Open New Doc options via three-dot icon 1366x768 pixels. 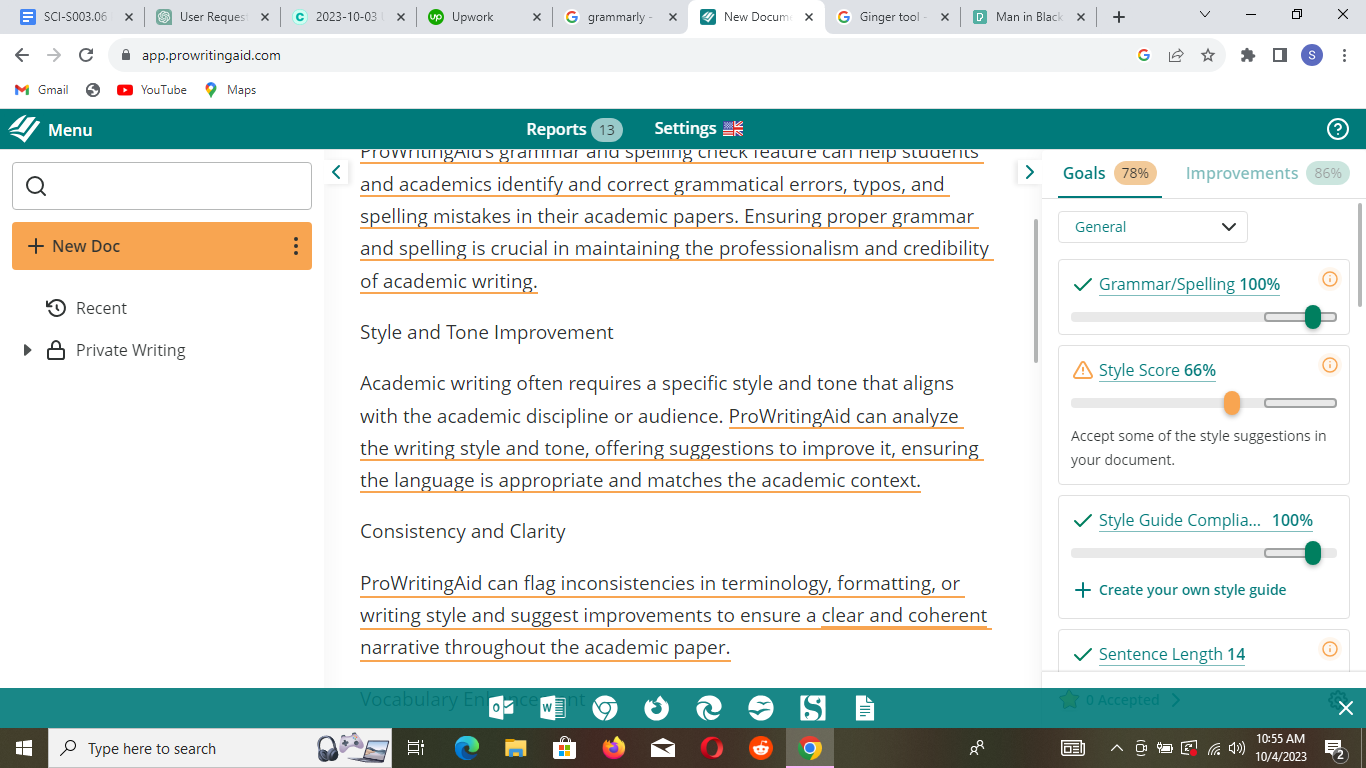(x=296, y=246)
